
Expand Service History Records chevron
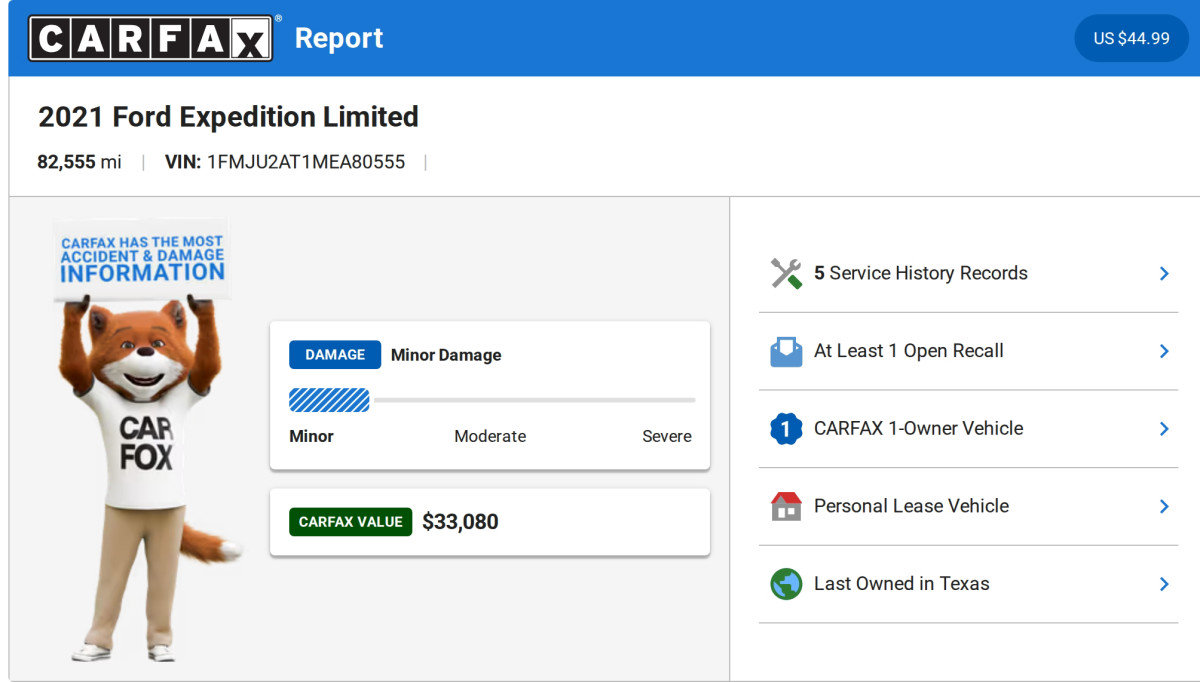1163,273
